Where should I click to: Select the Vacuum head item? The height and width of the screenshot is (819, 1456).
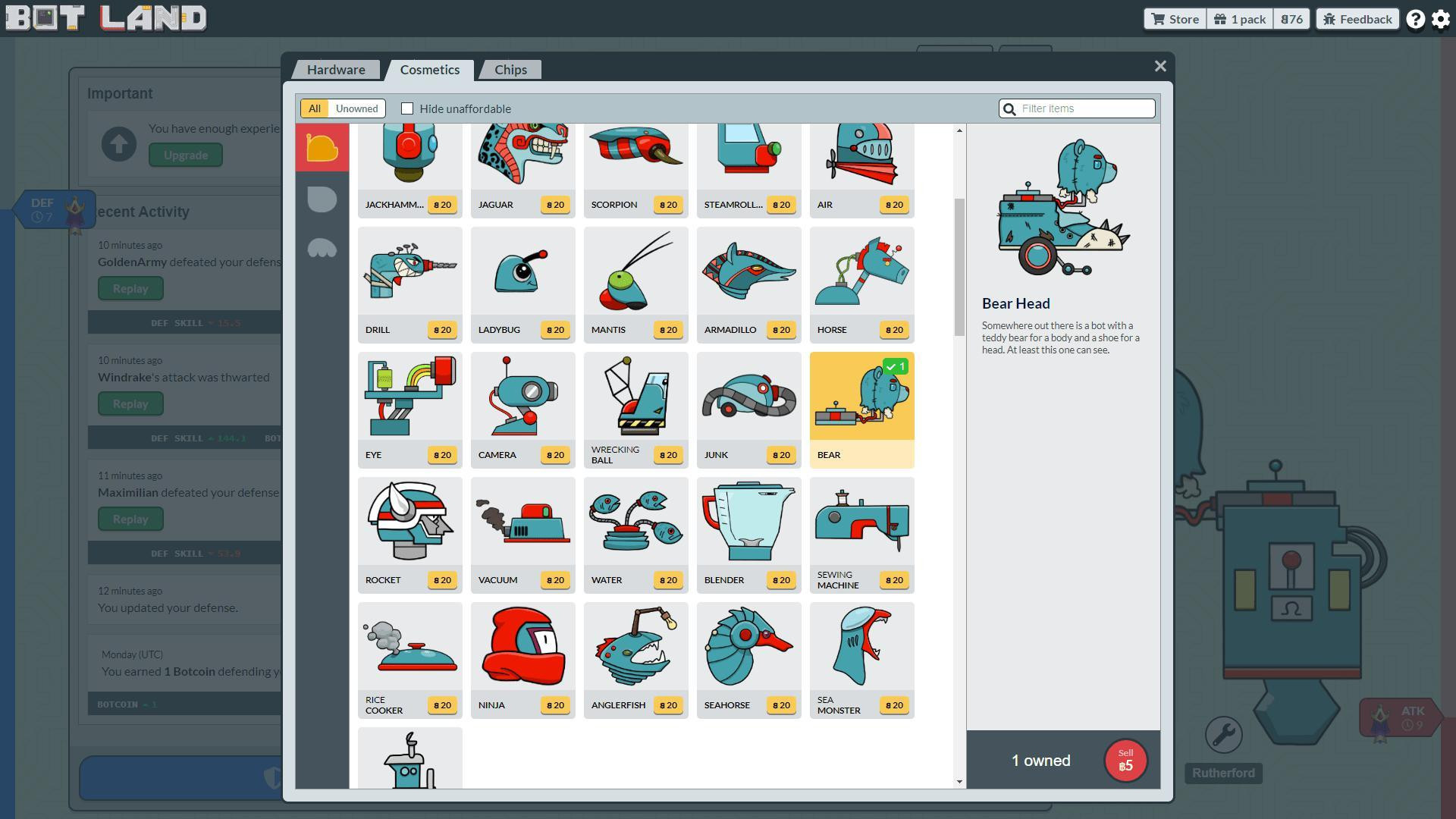click(522, 535)
